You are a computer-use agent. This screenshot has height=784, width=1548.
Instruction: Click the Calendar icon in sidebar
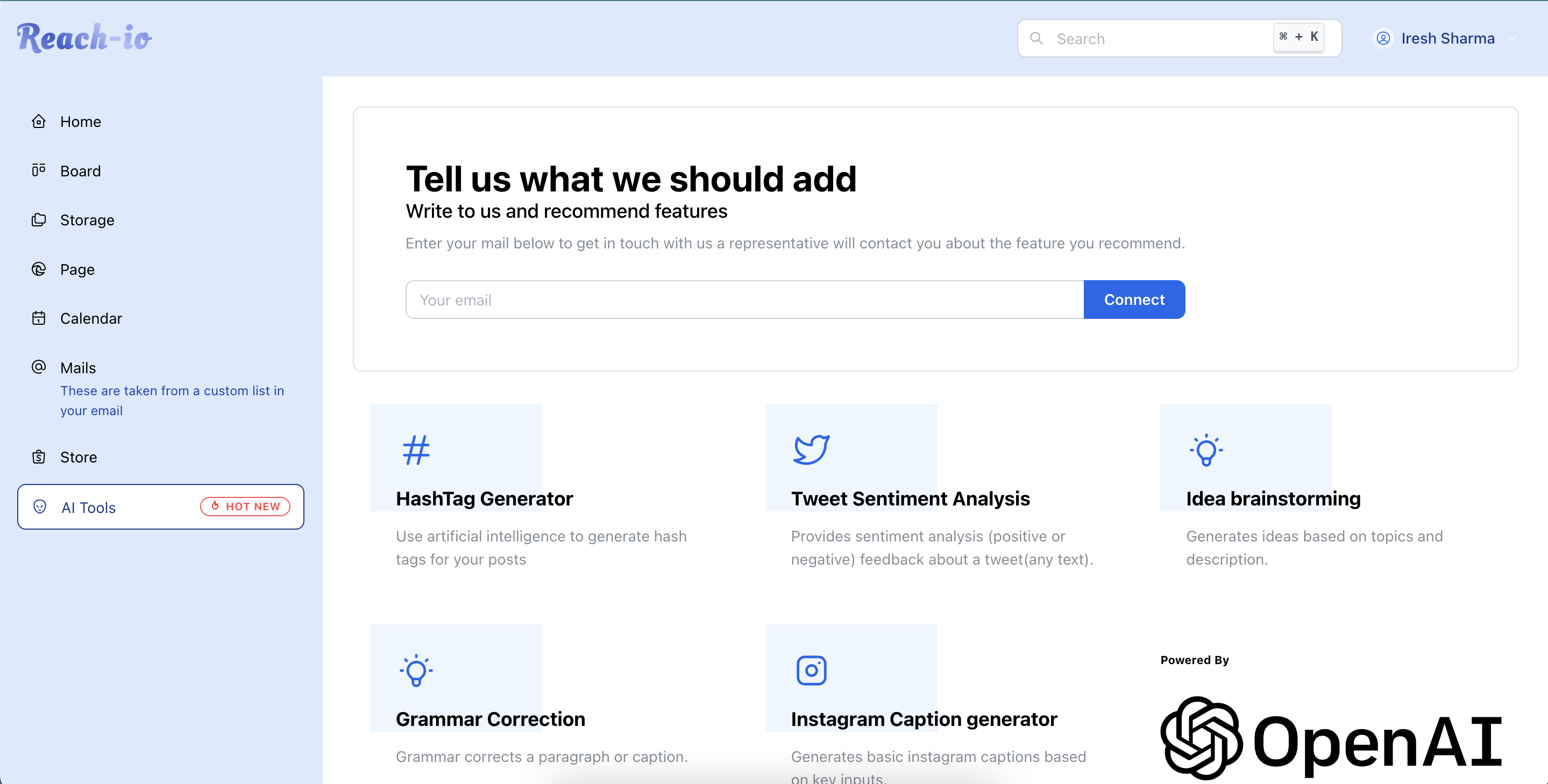coord(39,318)
